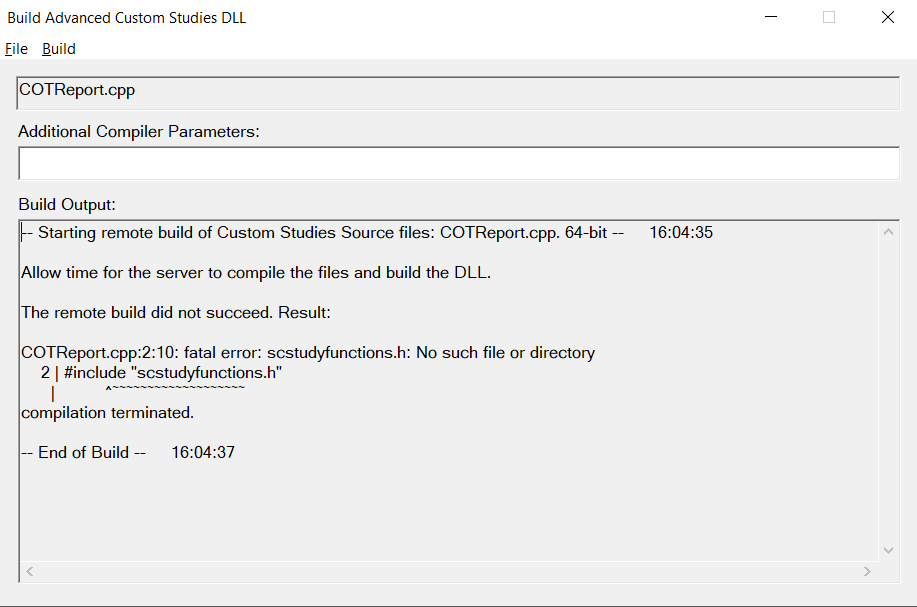Click the "remote build did not succeed" line
The image size is (917, 607).
point(176,313)
